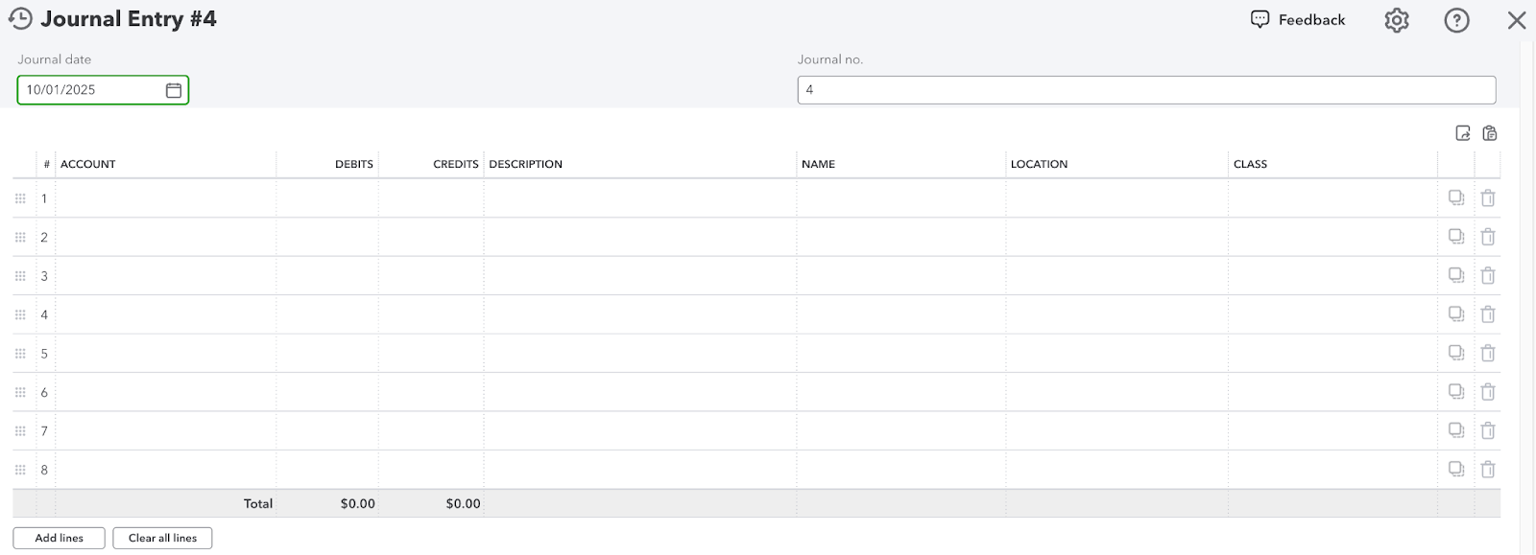Click the Feedback button
Screen dimensions: 1536x555
pos(1298,20)
